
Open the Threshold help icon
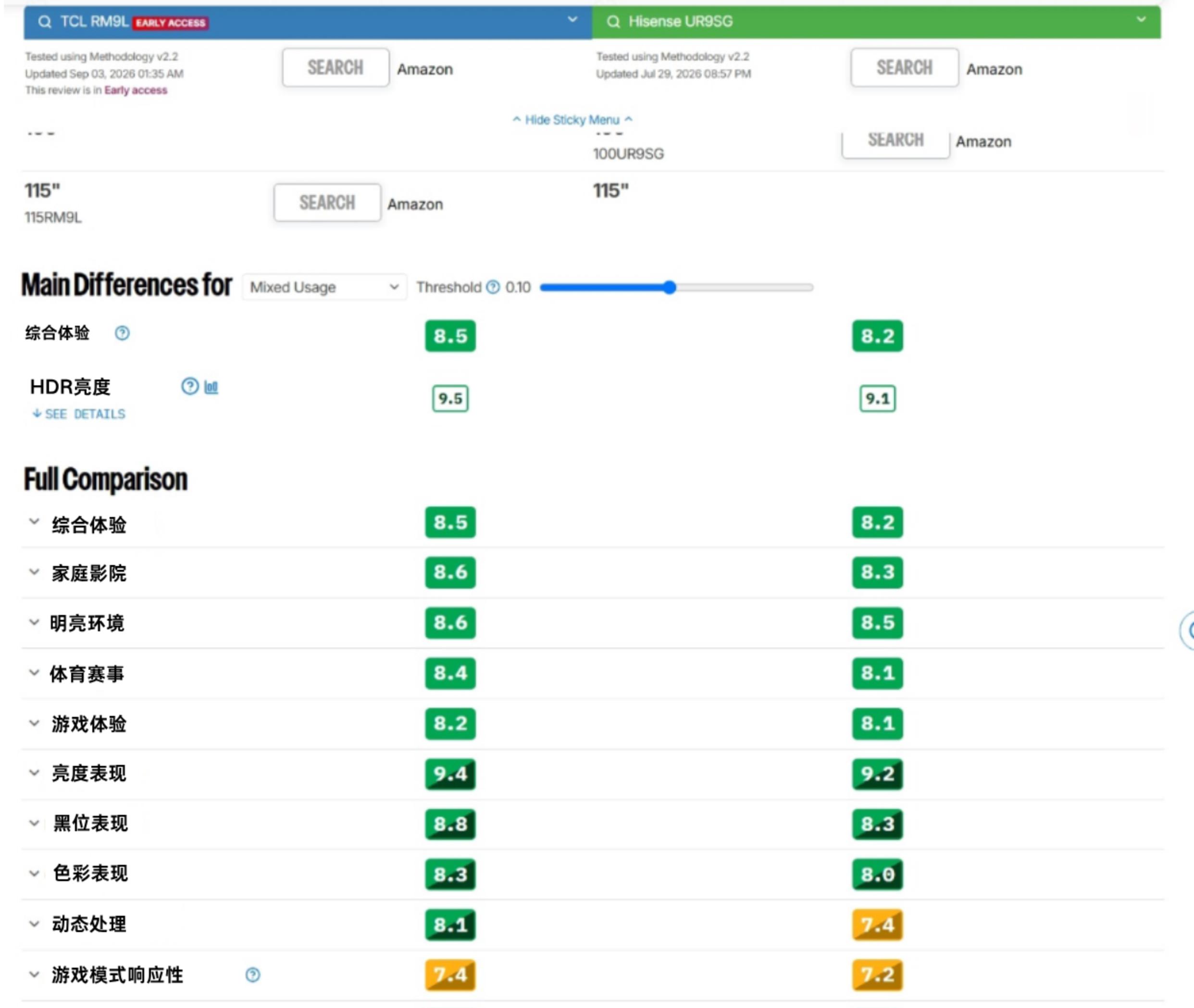tap(493, 287)
